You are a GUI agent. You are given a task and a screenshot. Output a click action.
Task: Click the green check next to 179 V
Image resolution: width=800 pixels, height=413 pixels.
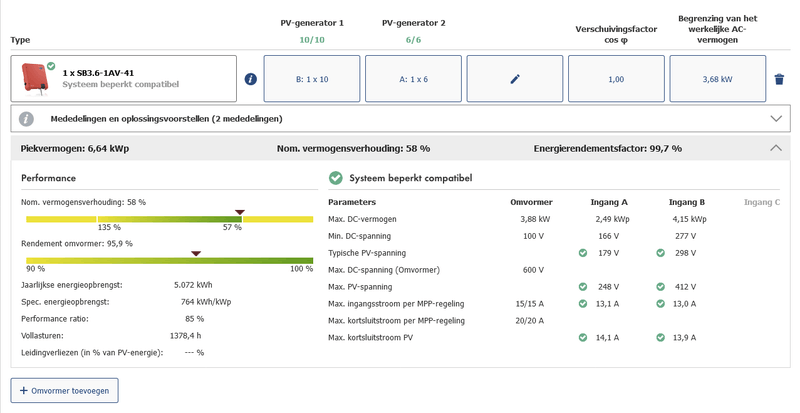(x=582, y=253)
